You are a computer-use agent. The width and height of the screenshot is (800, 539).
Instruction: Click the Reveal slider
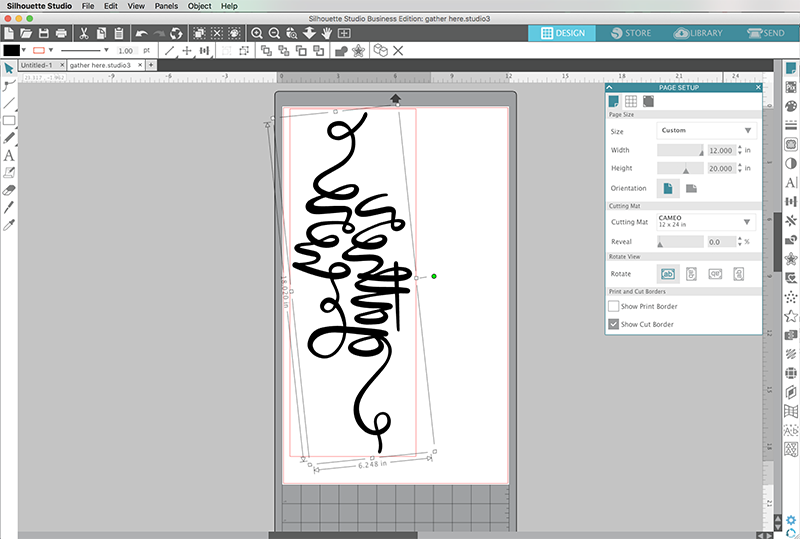coord(680,241)
